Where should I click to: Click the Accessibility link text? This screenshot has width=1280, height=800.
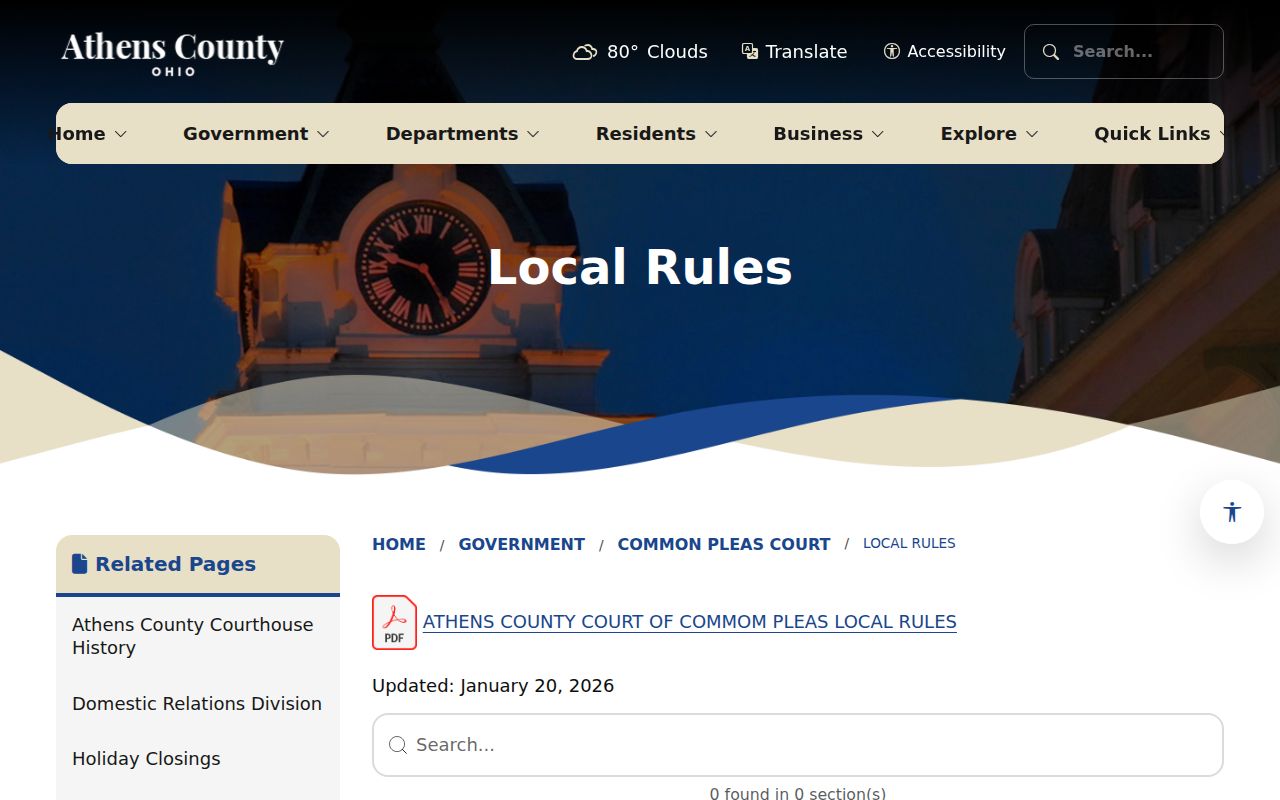957,52
